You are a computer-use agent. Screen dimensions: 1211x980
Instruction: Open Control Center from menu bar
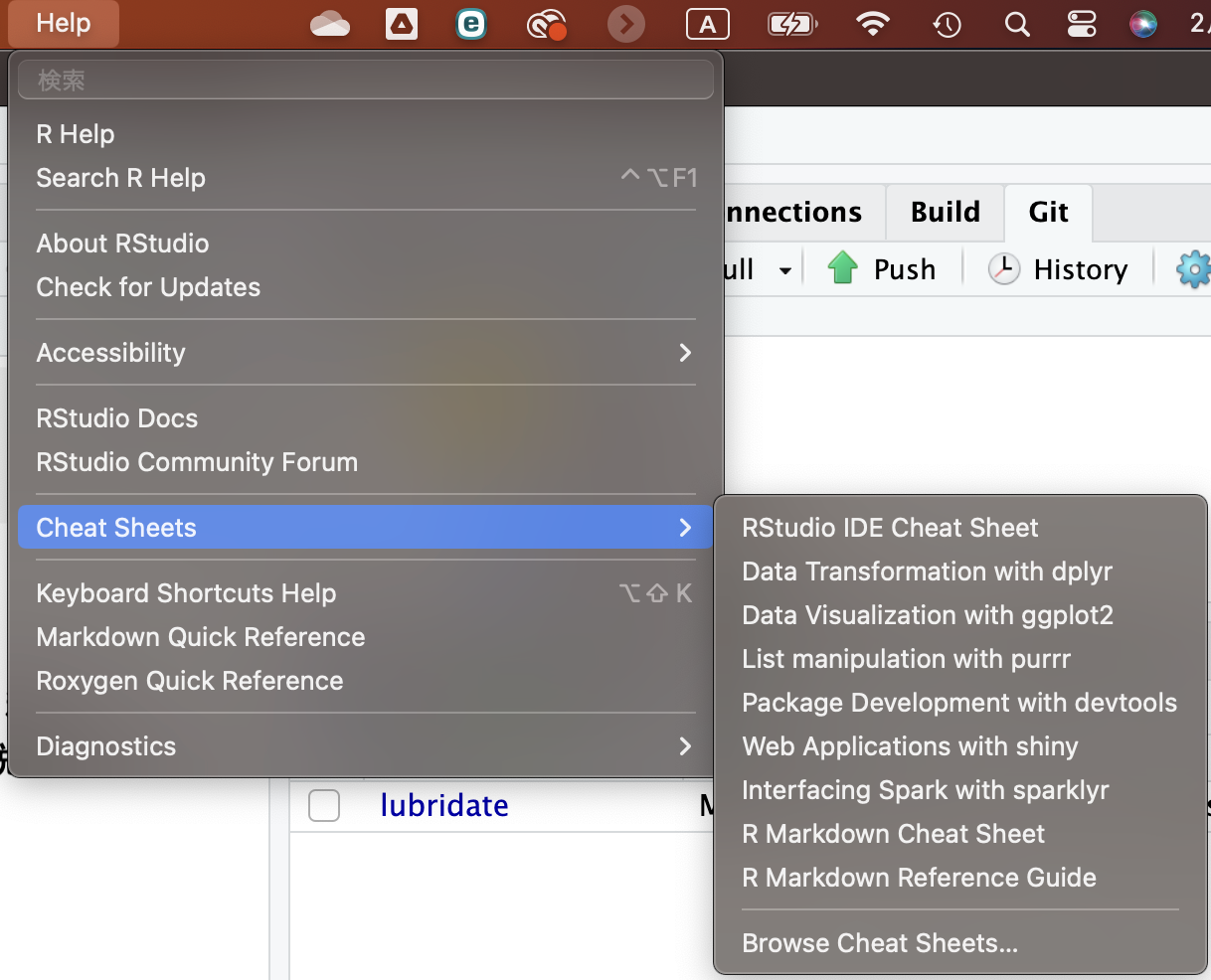point(1082,24)
